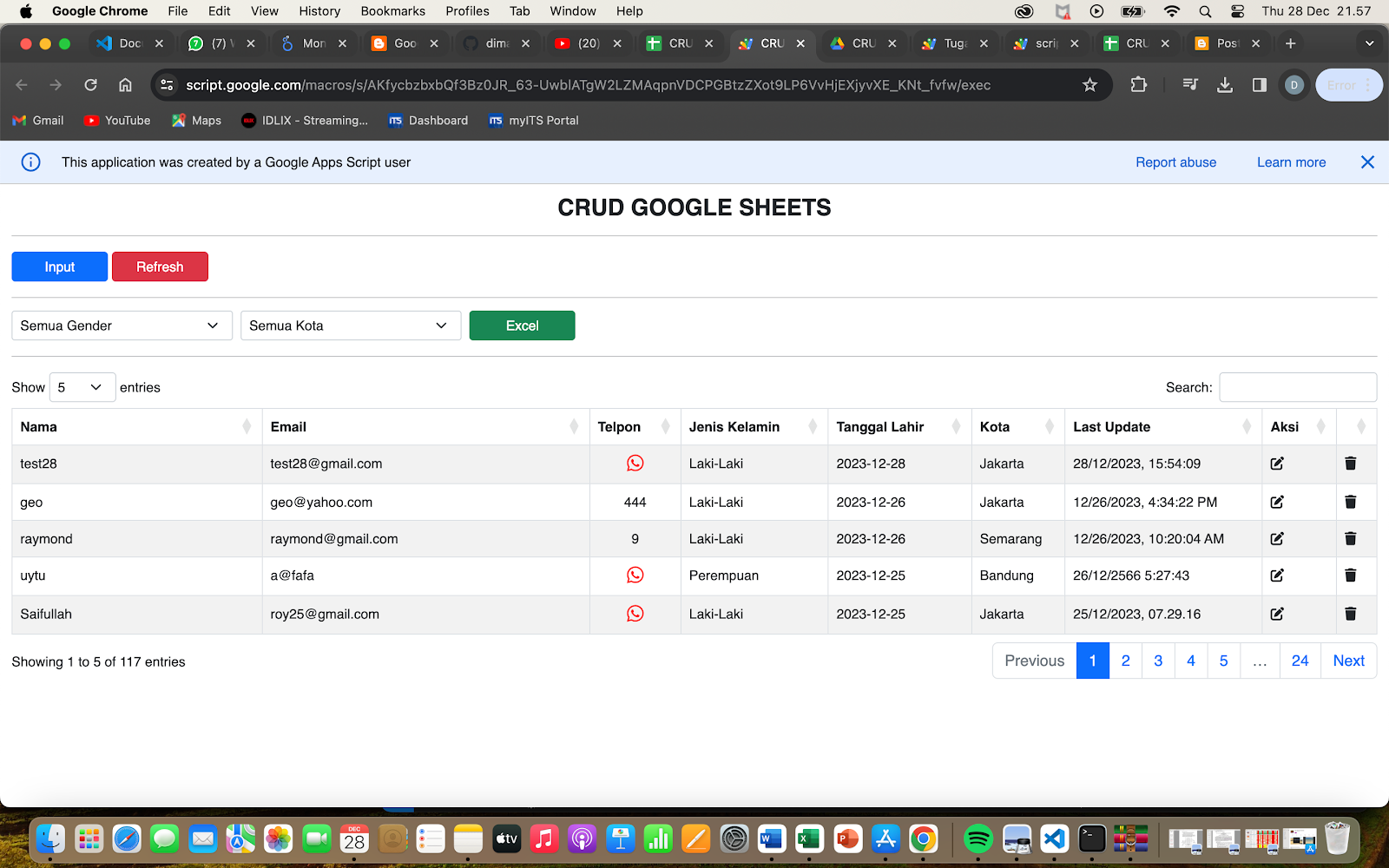
Task: Select the raymond@gmail.com email cell
Action: point(425,539)
